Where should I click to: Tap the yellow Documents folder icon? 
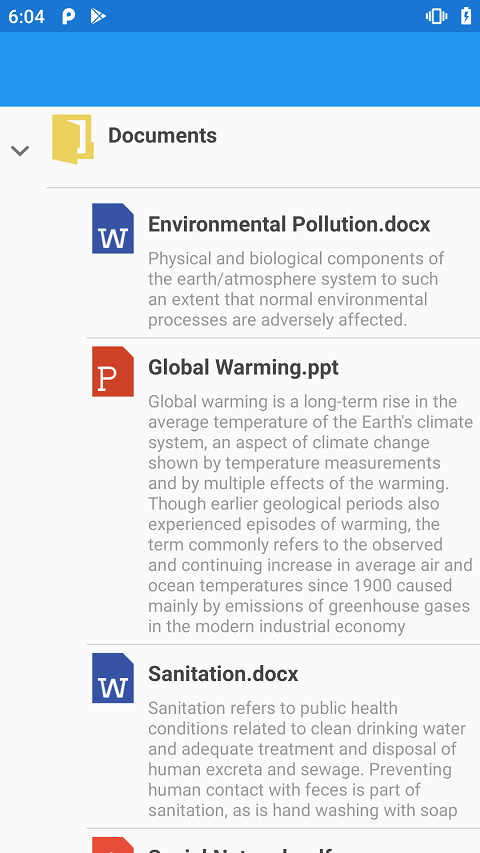[x=73, y=139]
